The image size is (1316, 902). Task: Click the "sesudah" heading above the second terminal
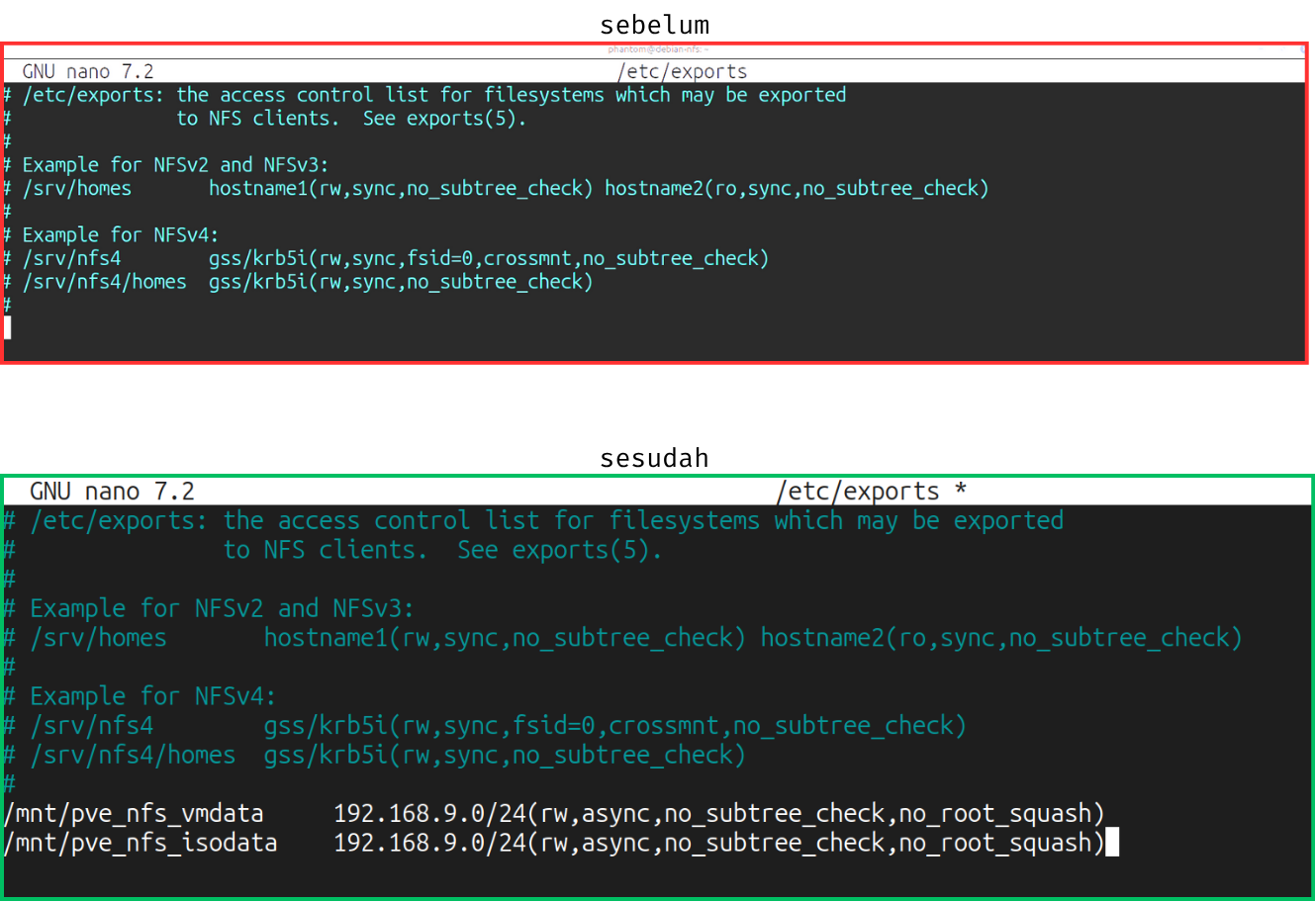[x=654, y=458]
